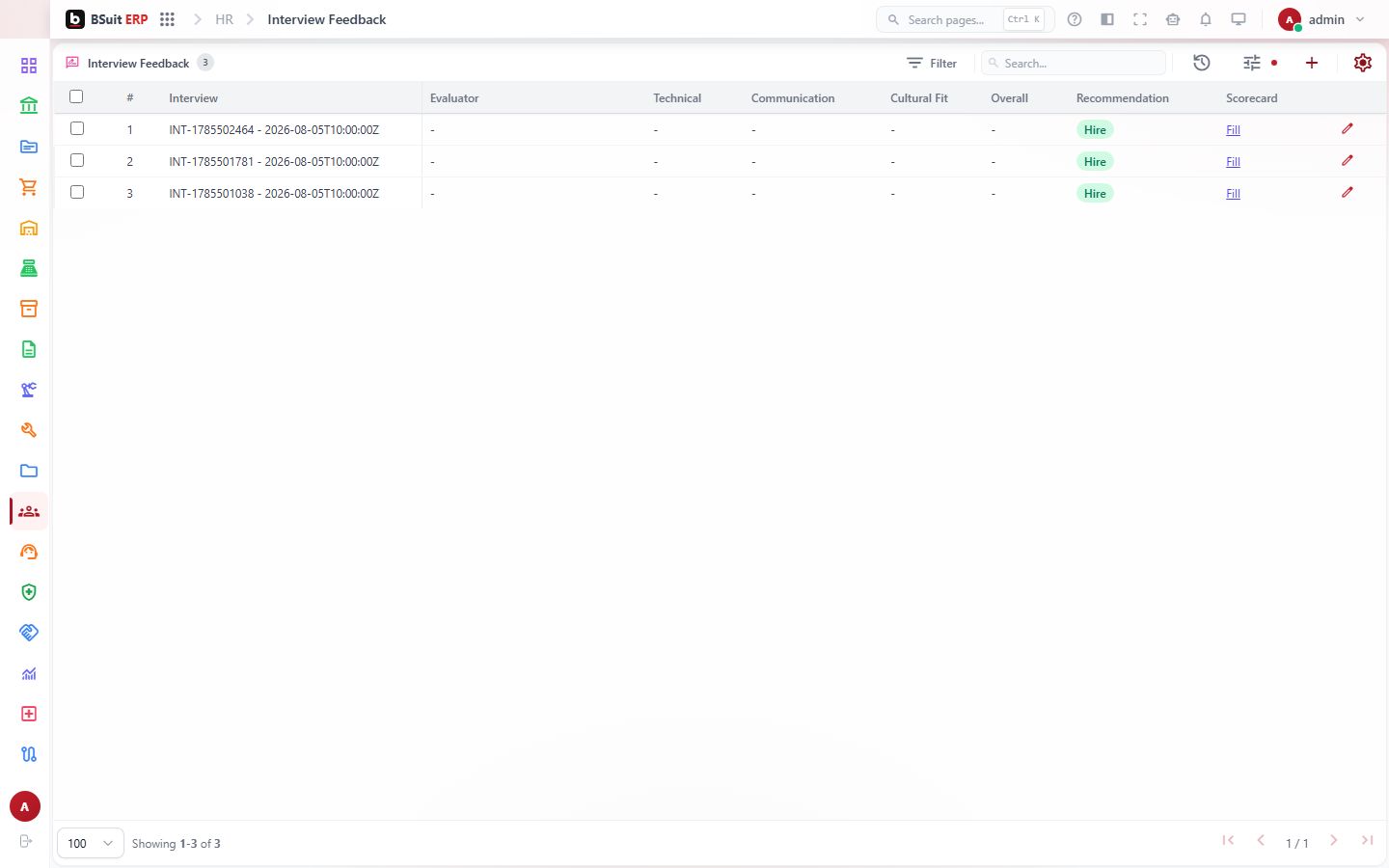Image resolution: width=1389 pixels, height=868 pixels.
Task: Open the wrench maintenance module in sidebar
Action: tap(29, 430)
